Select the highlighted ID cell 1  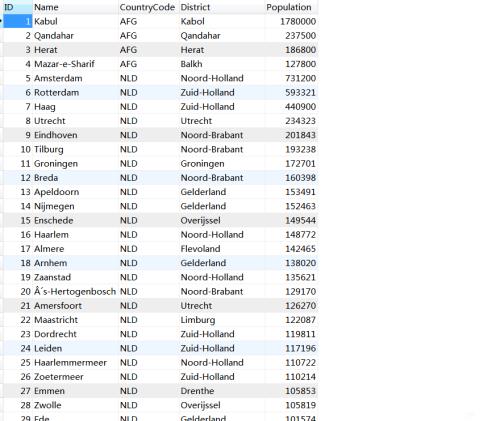coord(18,21)
